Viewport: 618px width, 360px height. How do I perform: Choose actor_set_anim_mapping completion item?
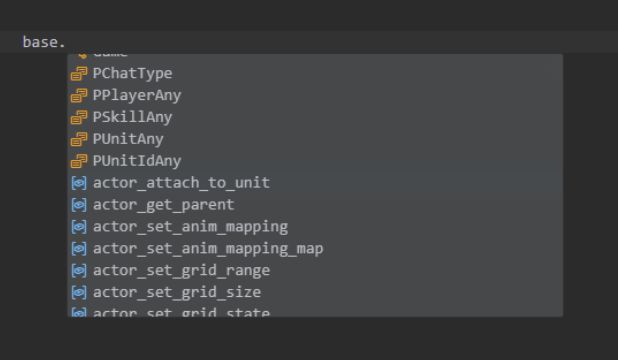[315, 227]
